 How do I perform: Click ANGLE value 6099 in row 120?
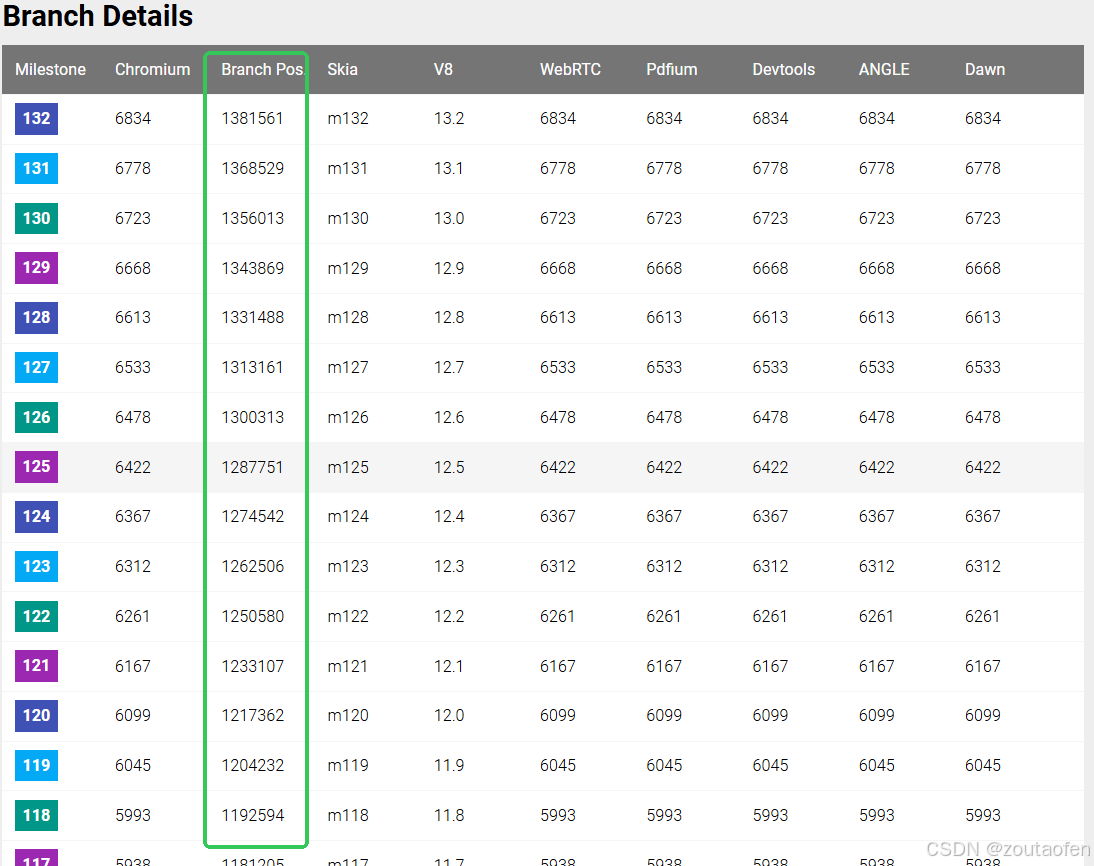pos(876,715)
